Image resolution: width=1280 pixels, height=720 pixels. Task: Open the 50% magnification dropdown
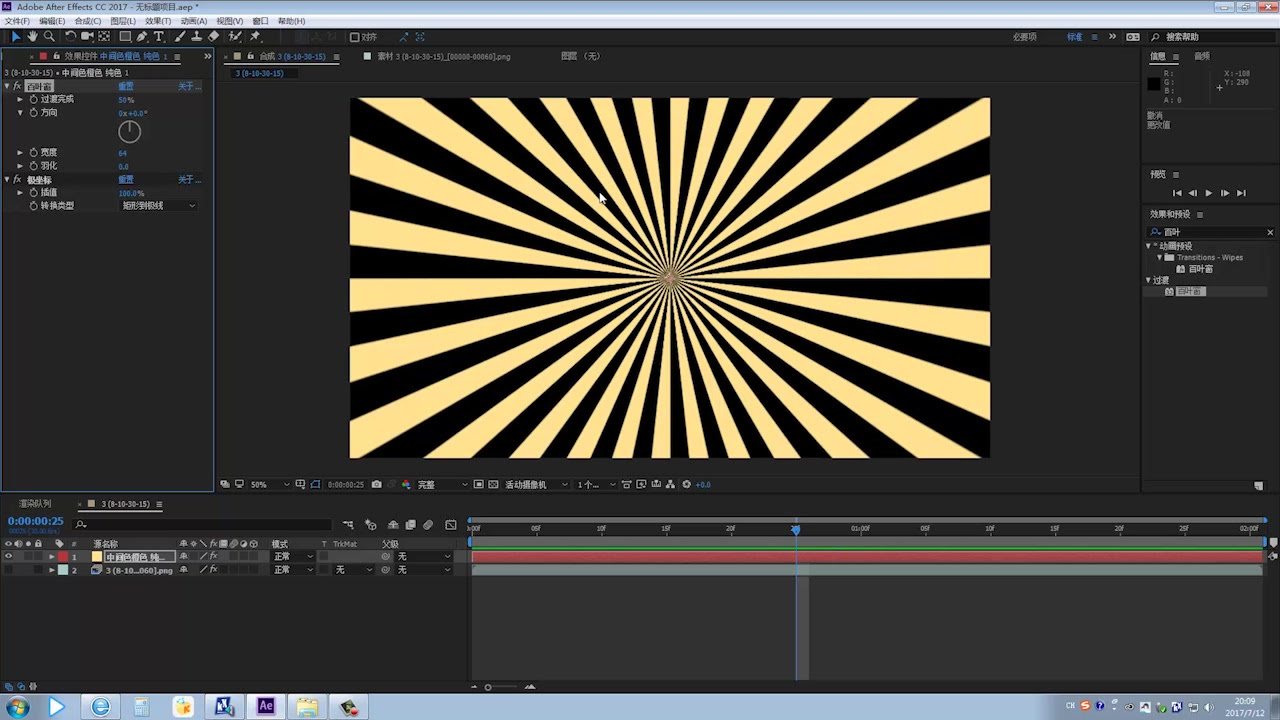click(269, 484)
